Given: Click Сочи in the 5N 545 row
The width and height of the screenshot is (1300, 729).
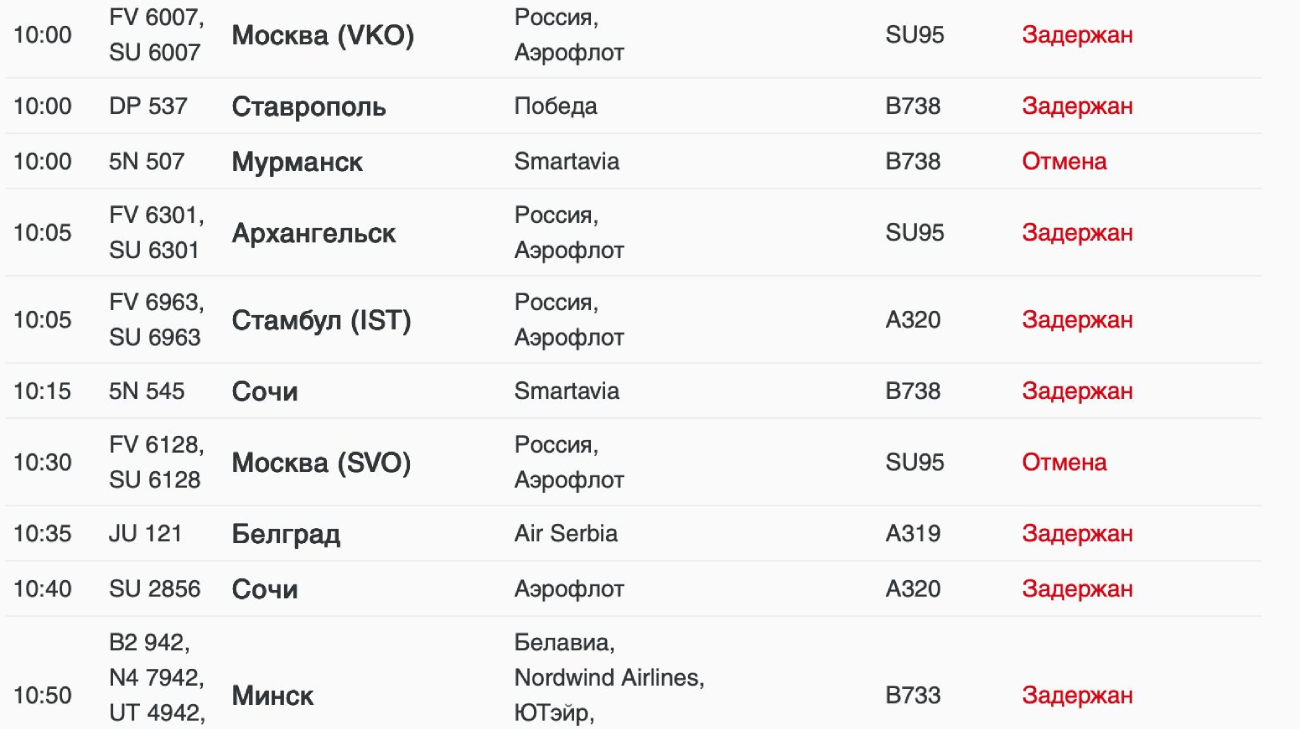Looking at the screenshot, I should (x=265, y=392).
